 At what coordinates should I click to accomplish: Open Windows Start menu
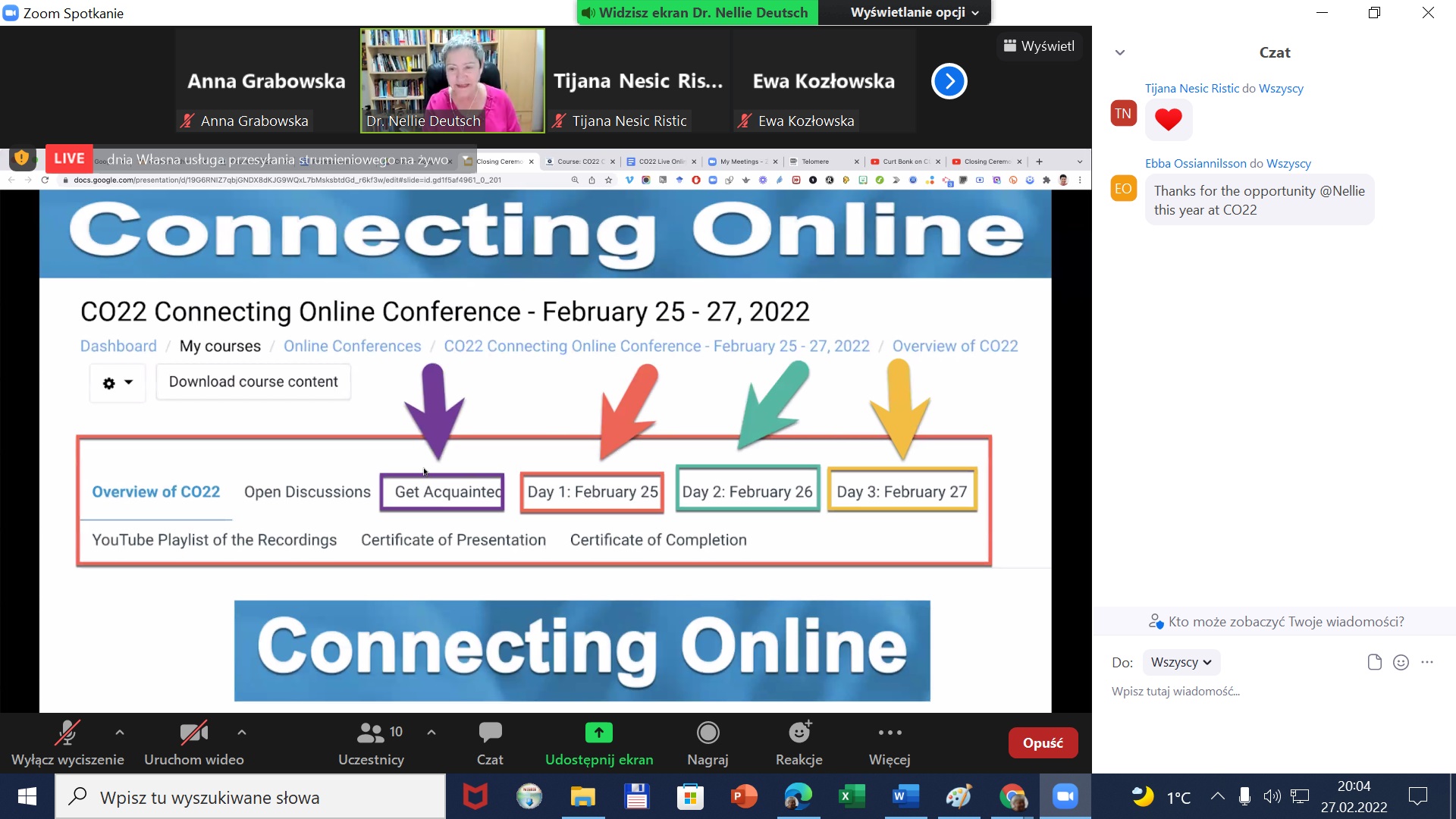[x=27, y=797]
